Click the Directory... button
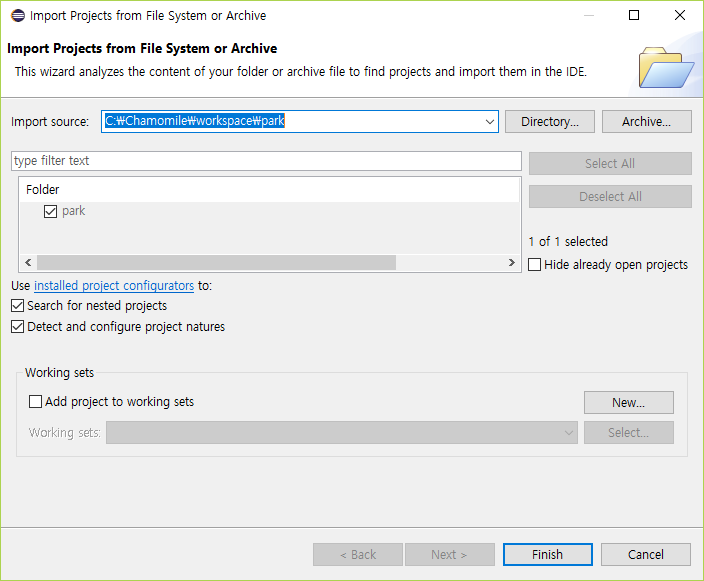 (549, 122)
